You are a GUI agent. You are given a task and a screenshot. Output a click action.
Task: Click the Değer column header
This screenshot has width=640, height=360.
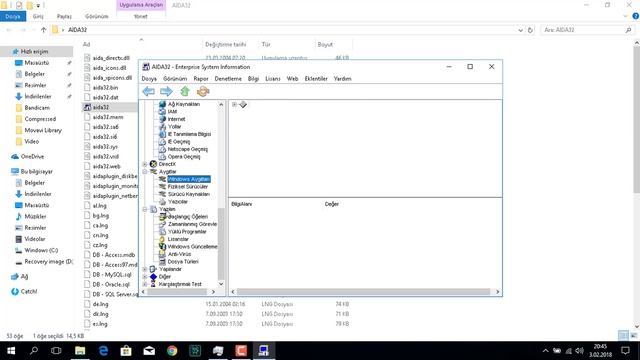[x=332, y=204]
